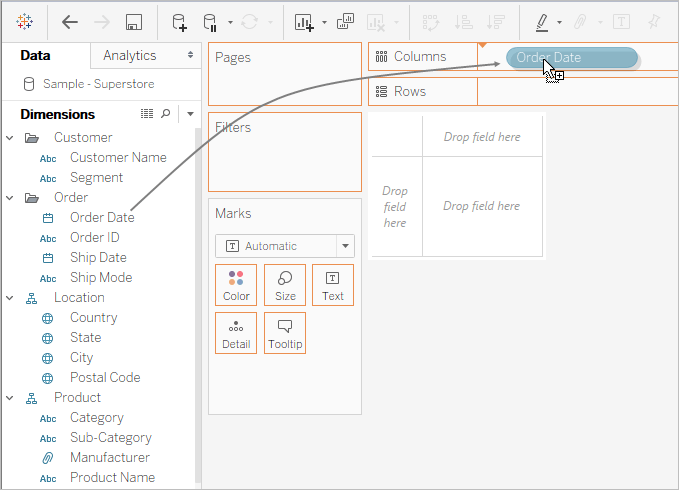This screenshot has width=679, height=490.
Task: Click the Color button on Marks card
Action: (236, 284)
